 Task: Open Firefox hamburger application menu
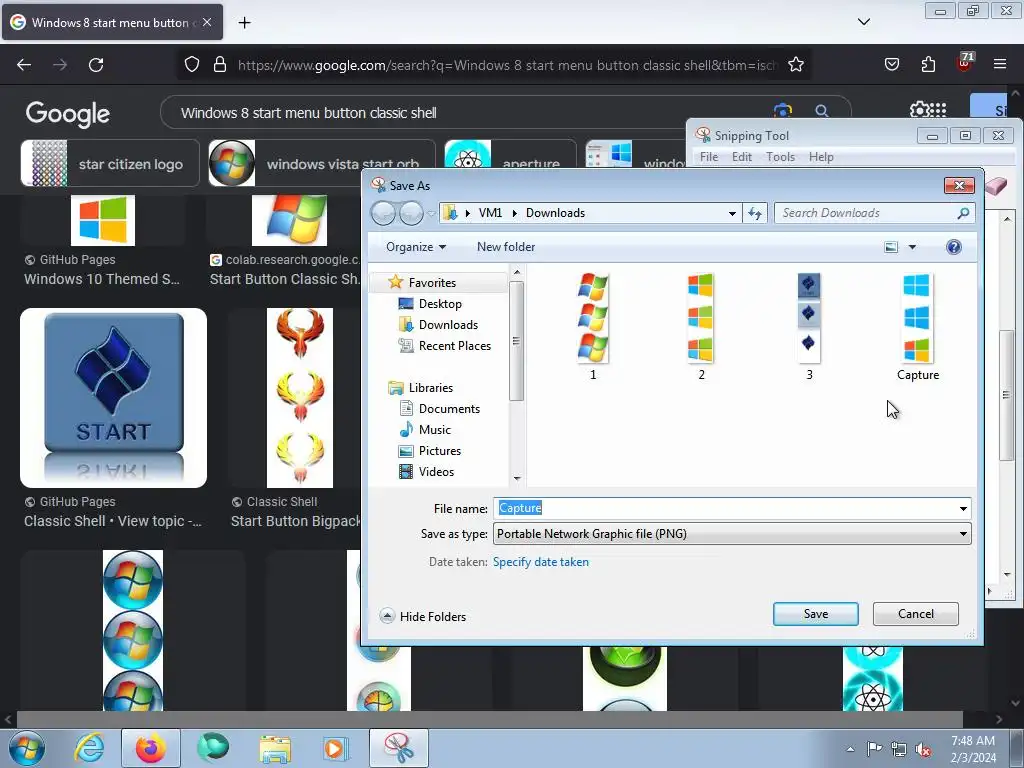(1000, 65)
